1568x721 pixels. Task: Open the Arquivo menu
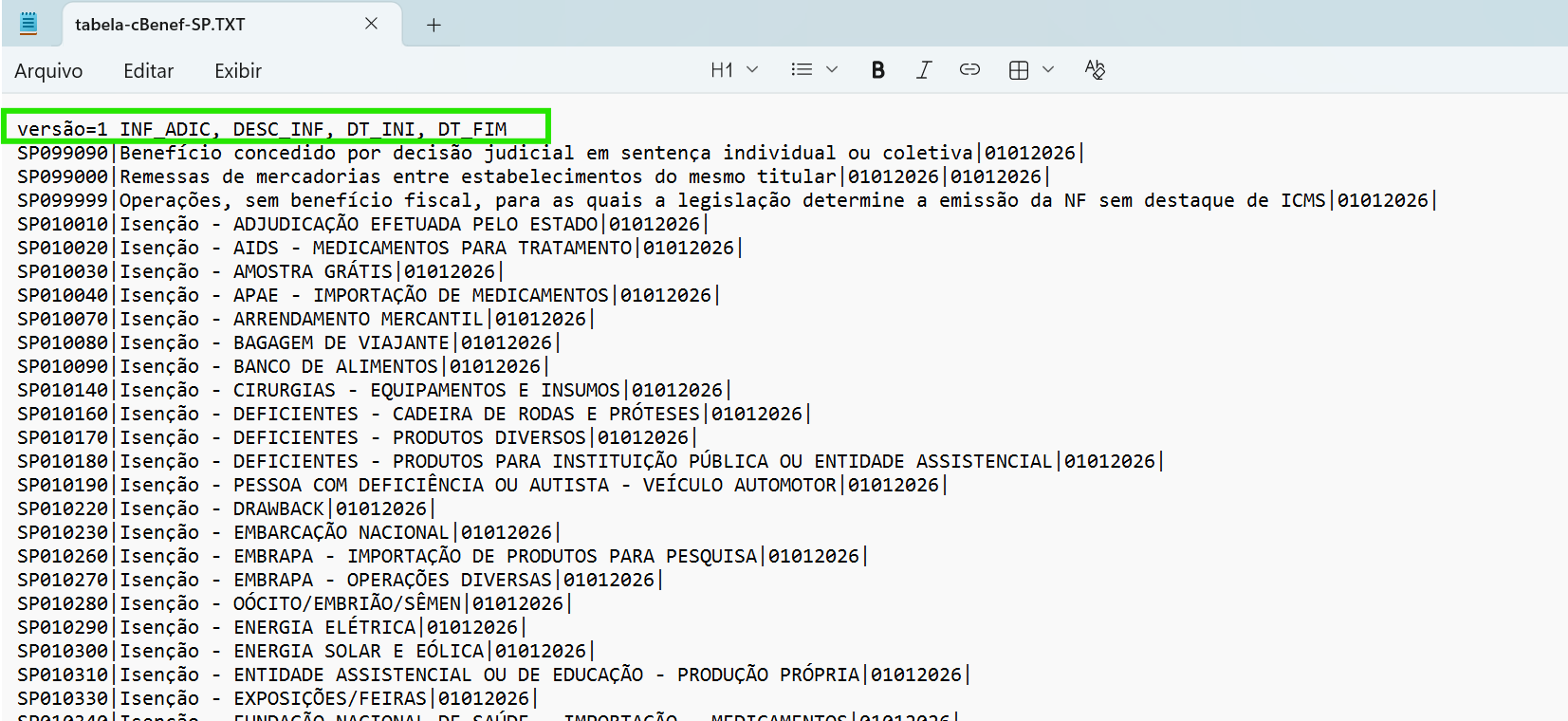pyautogui.click(x=48, y=71)
